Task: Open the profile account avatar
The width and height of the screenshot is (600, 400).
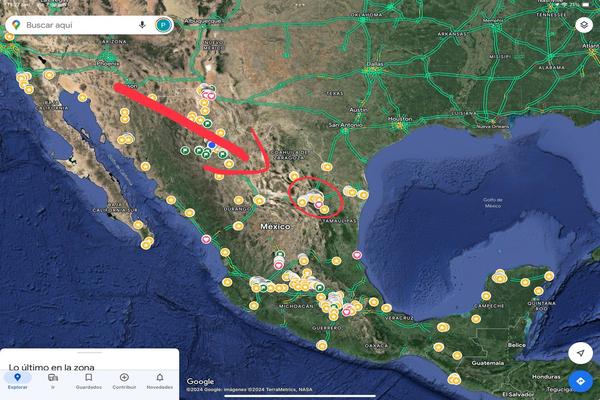Action: [x=162, y=23]
